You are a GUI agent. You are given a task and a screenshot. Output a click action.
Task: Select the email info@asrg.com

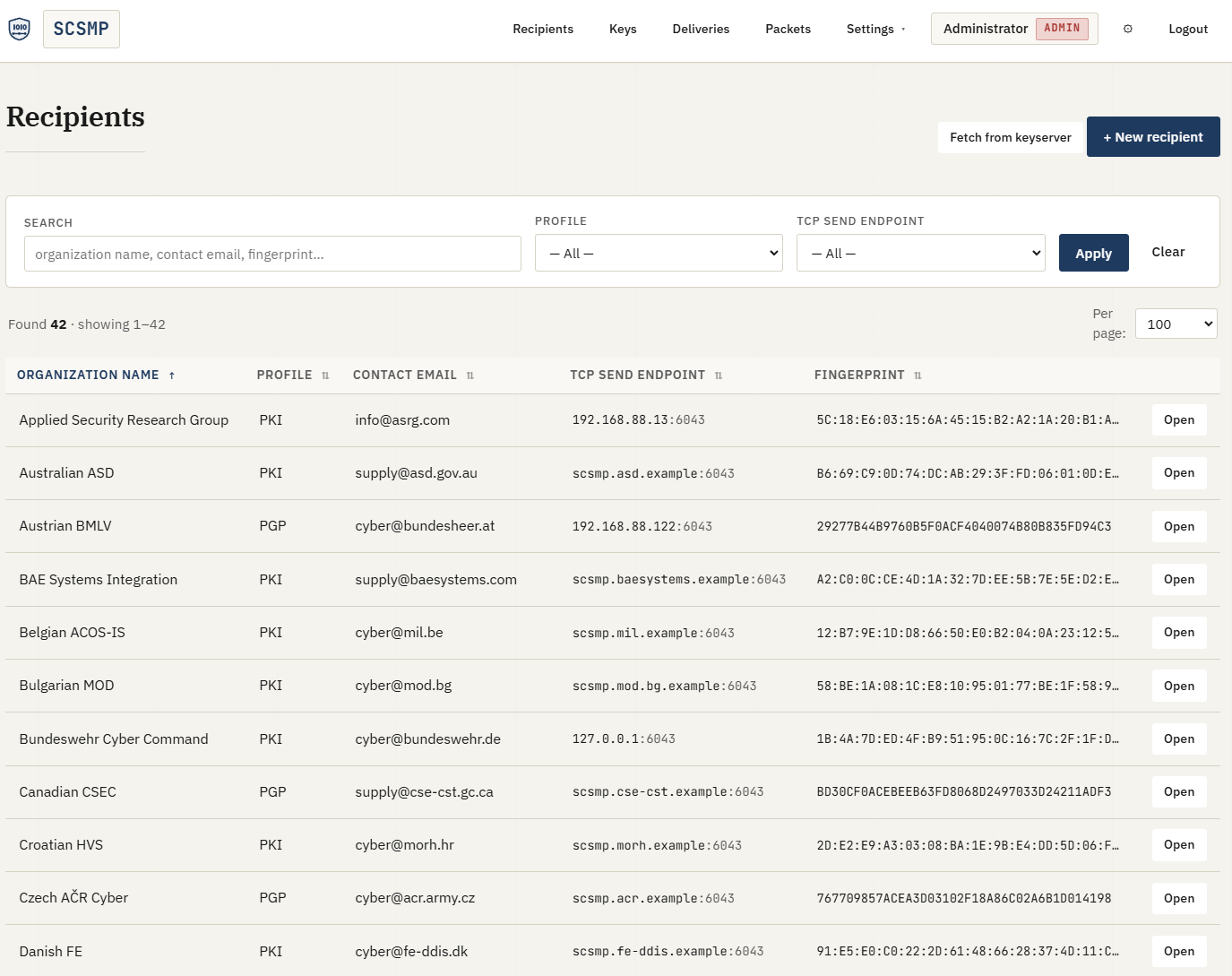[x=402, y=419]
